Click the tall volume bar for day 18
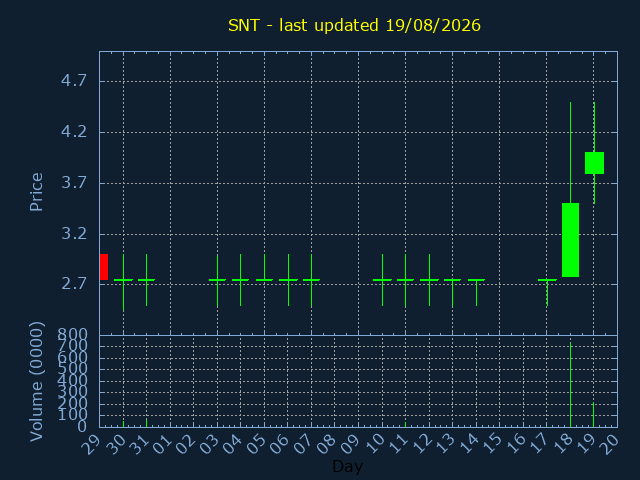 point(570,384)
